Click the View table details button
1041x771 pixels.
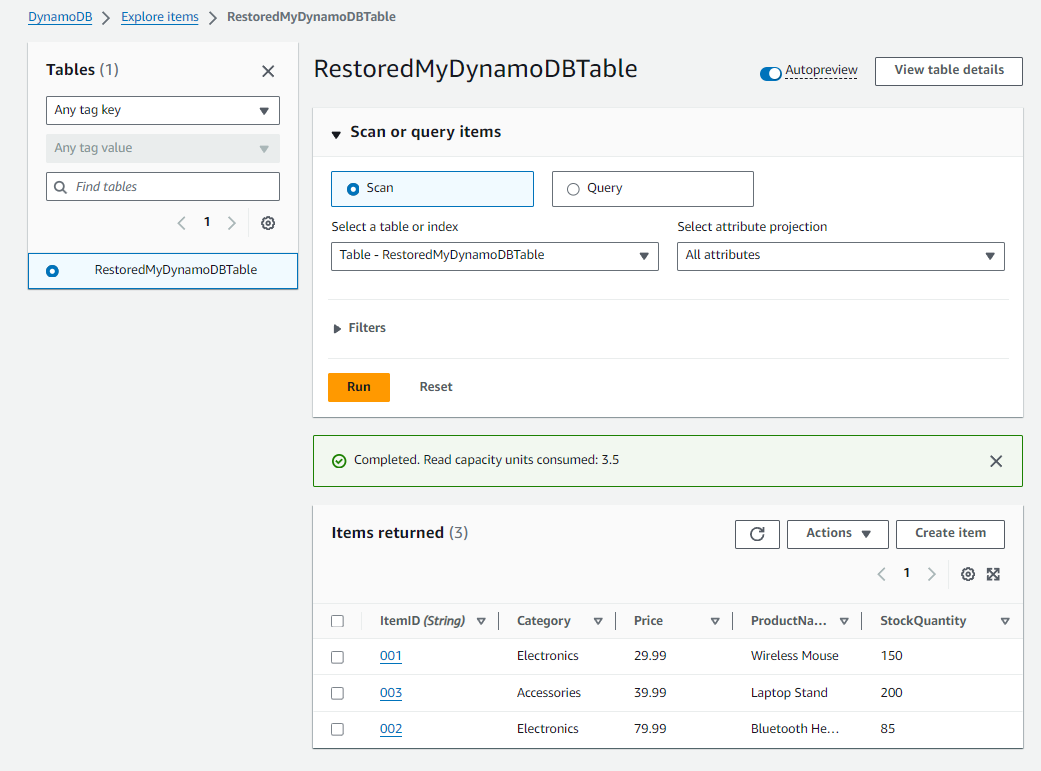949,70
